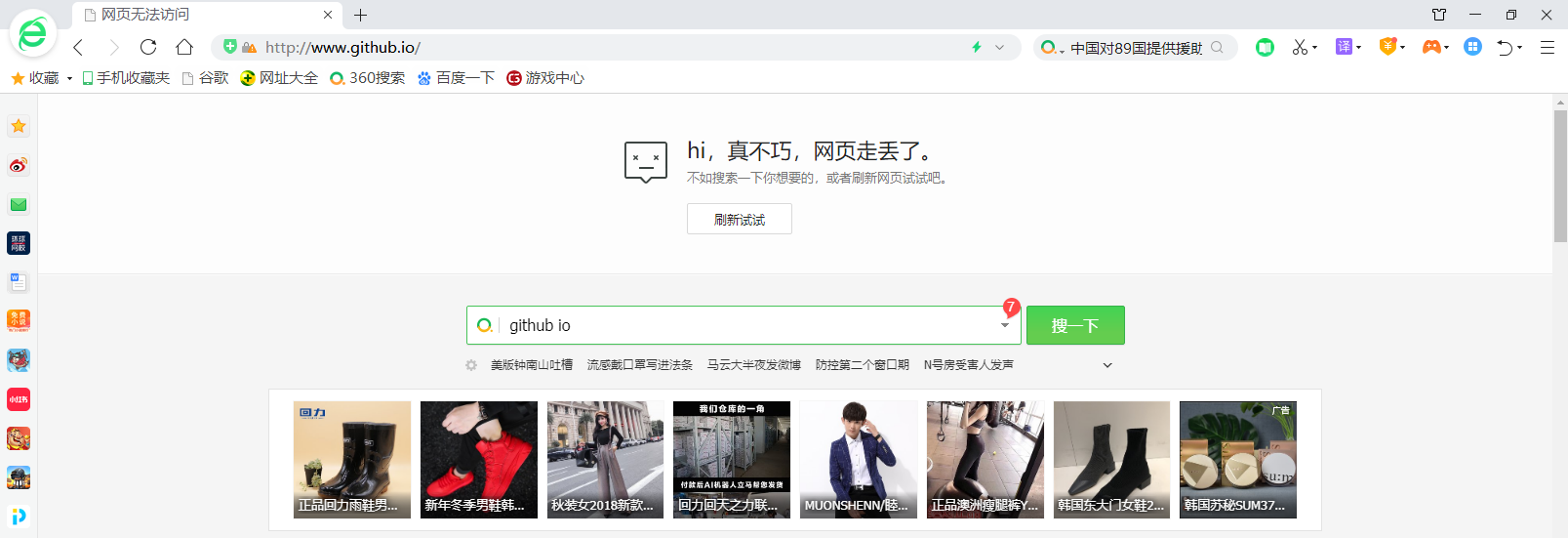Click the green security shield in the address bar

[x=230, y=46]
